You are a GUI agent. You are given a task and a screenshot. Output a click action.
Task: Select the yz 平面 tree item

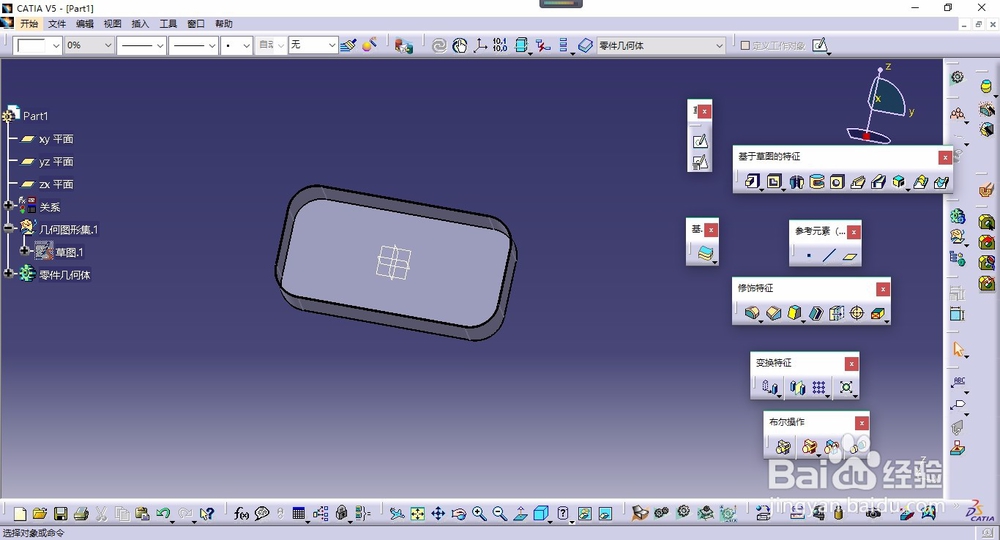(x=47, y=161)
